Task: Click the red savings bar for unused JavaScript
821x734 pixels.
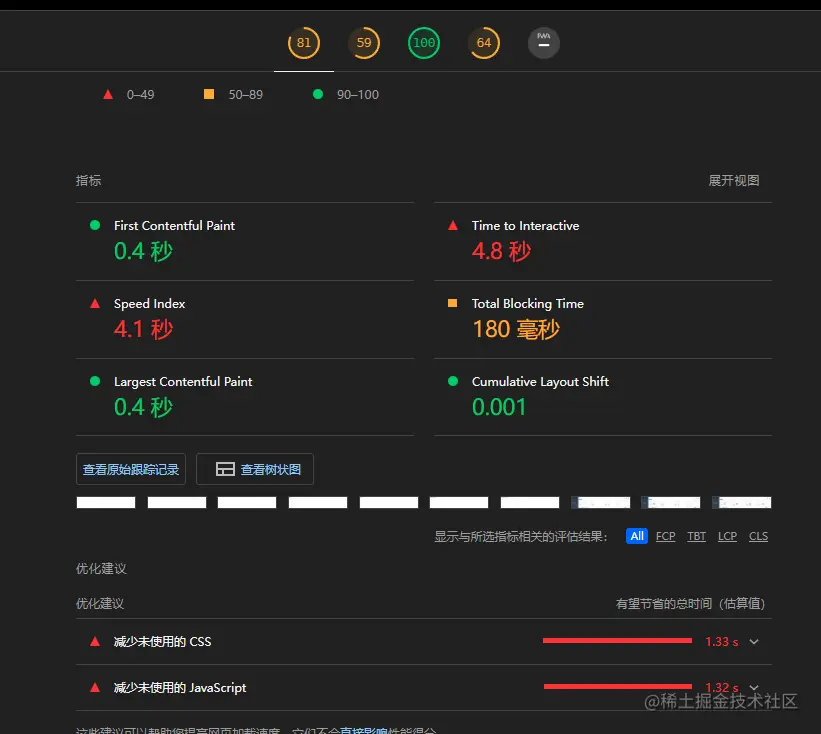Action: coord(618,686)
